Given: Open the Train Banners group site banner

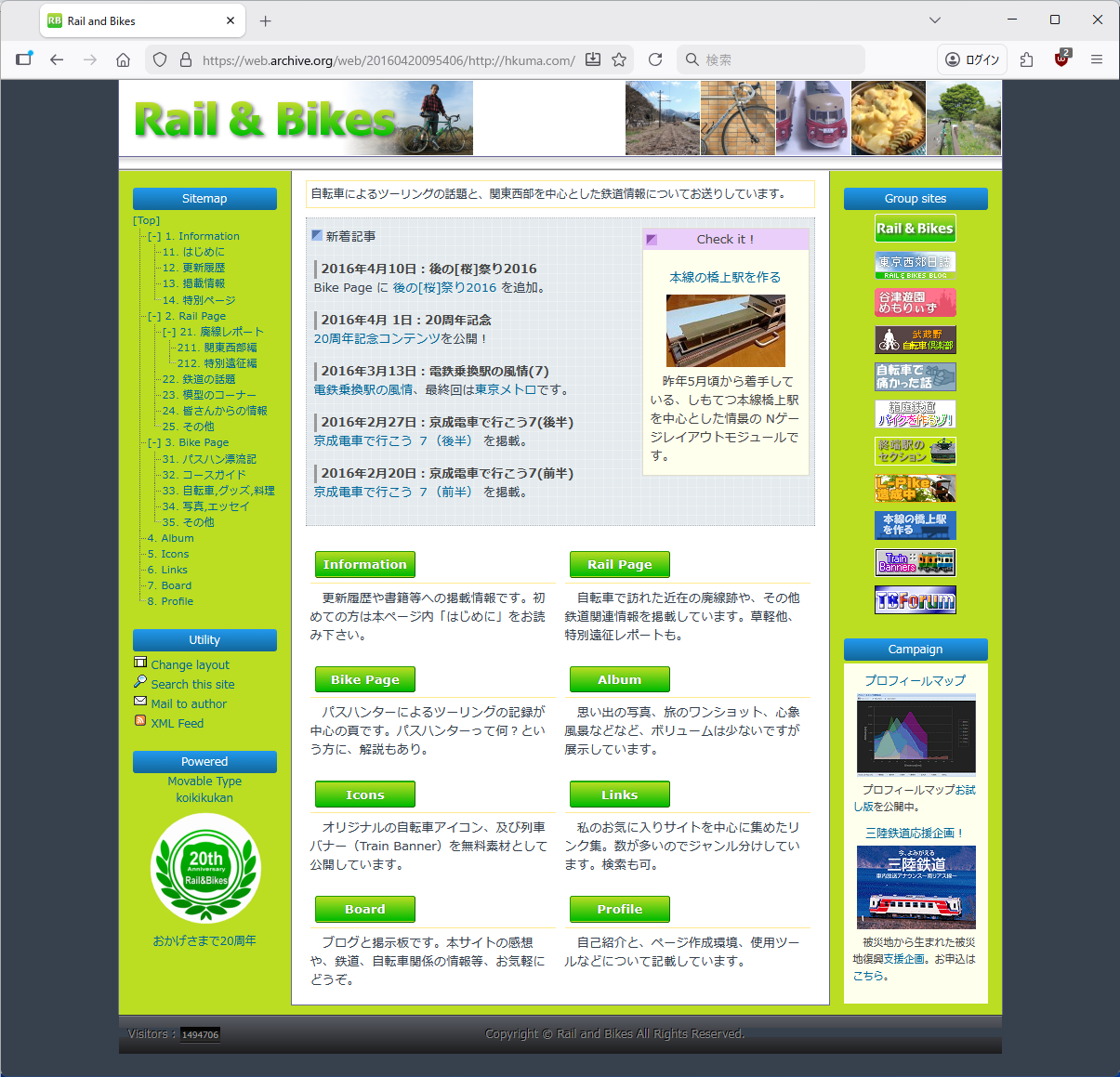Looking at the screenshot, I should [916, 562].
